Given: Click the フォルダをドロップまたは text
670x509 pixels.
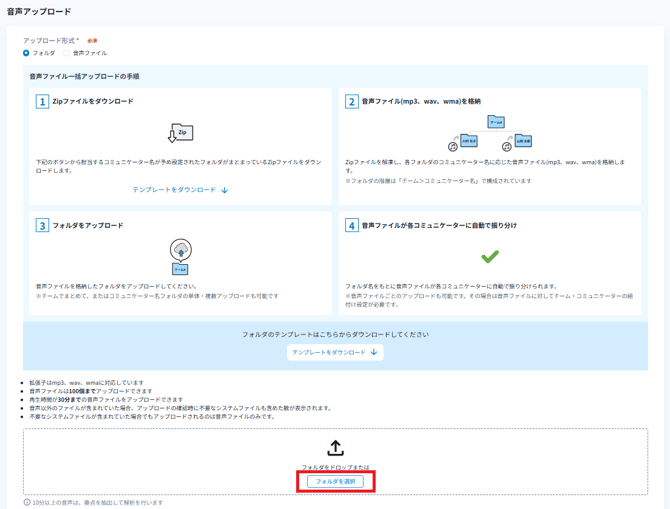Looking at the screenshot, I should pos(335,467).
